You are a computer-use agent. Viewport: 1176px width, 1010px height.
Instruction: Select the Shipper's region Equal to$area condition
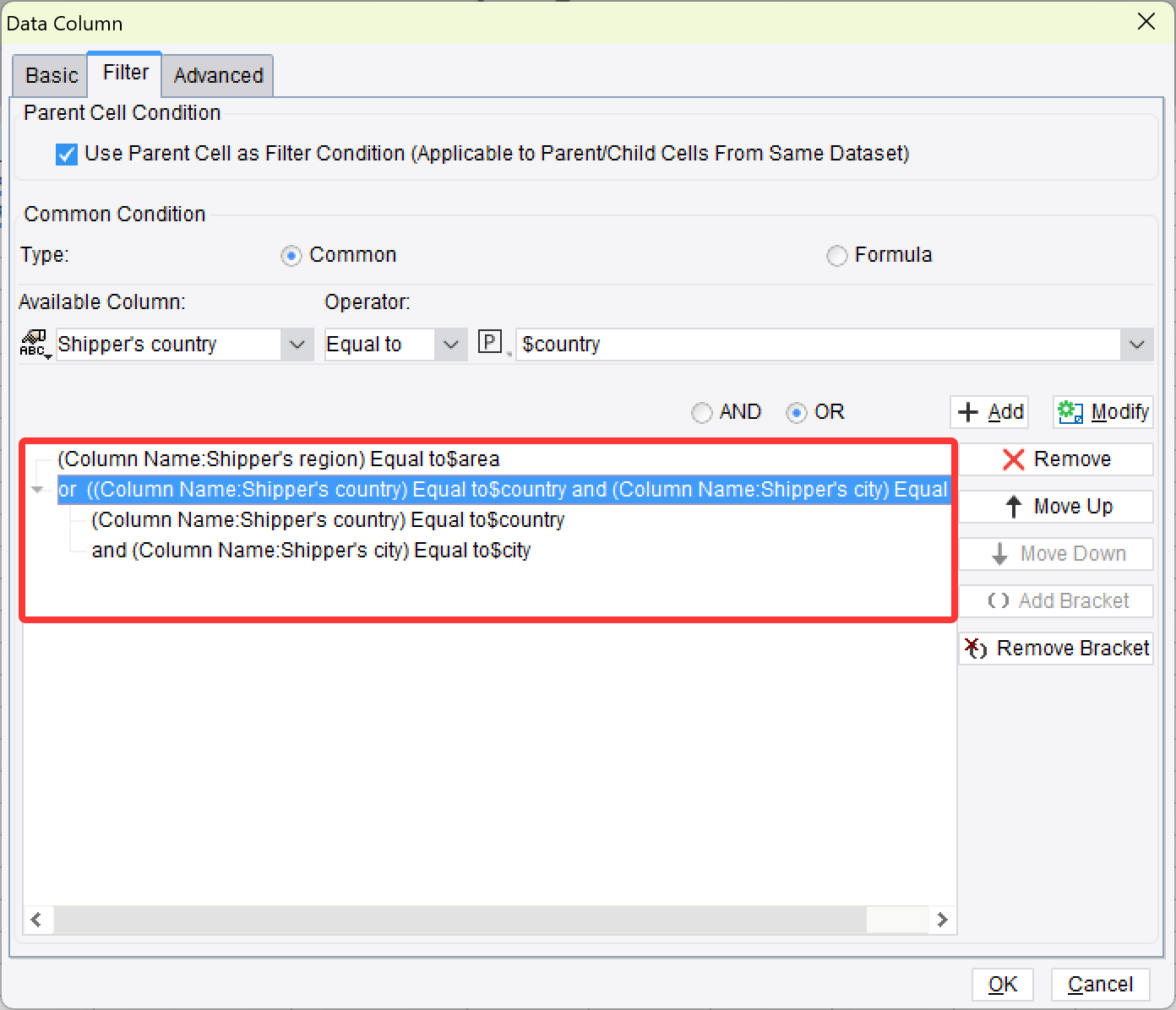pos(279,459)
